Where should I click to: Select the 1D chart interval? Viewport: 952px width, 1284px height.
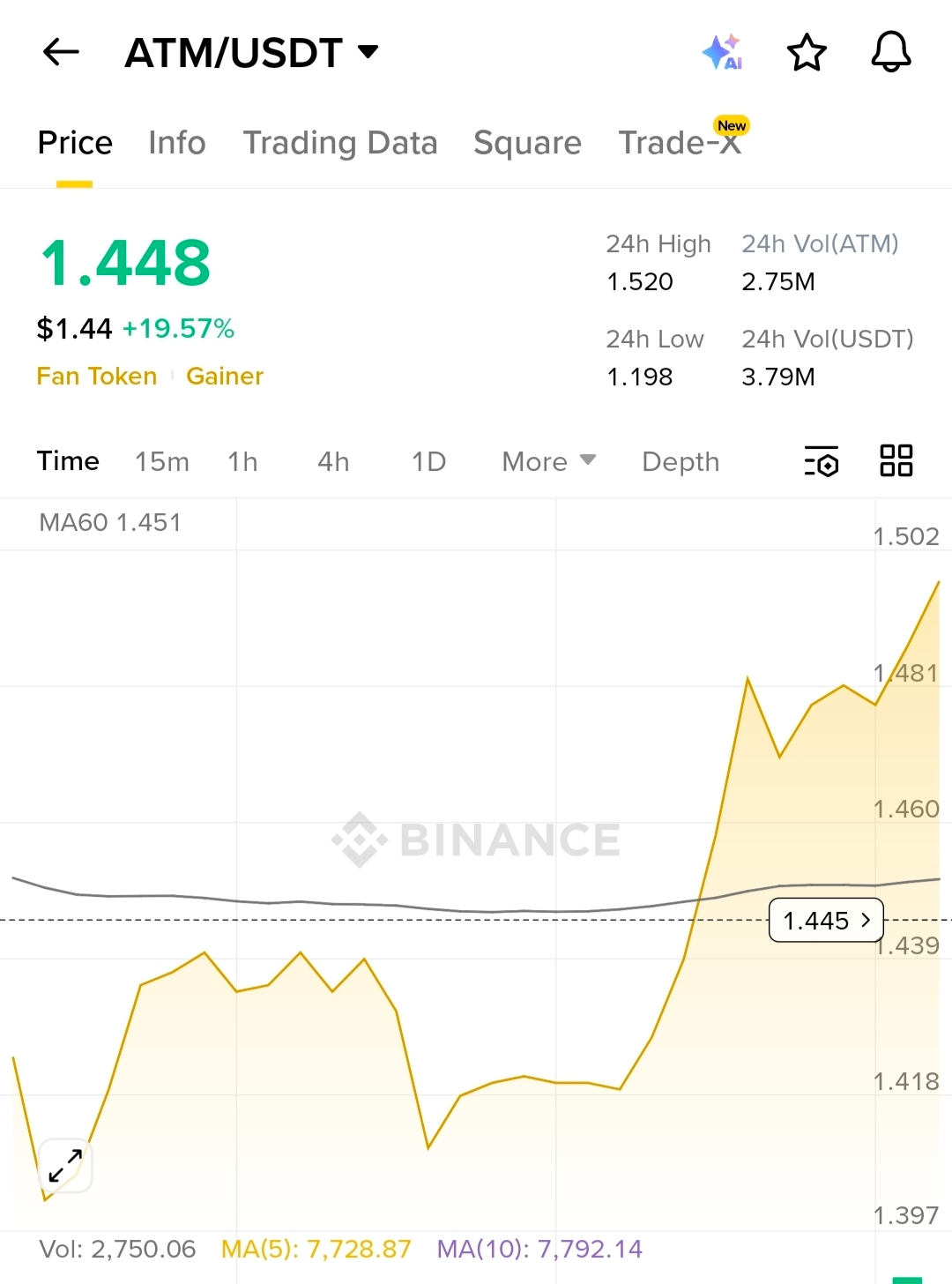[429, 461]
